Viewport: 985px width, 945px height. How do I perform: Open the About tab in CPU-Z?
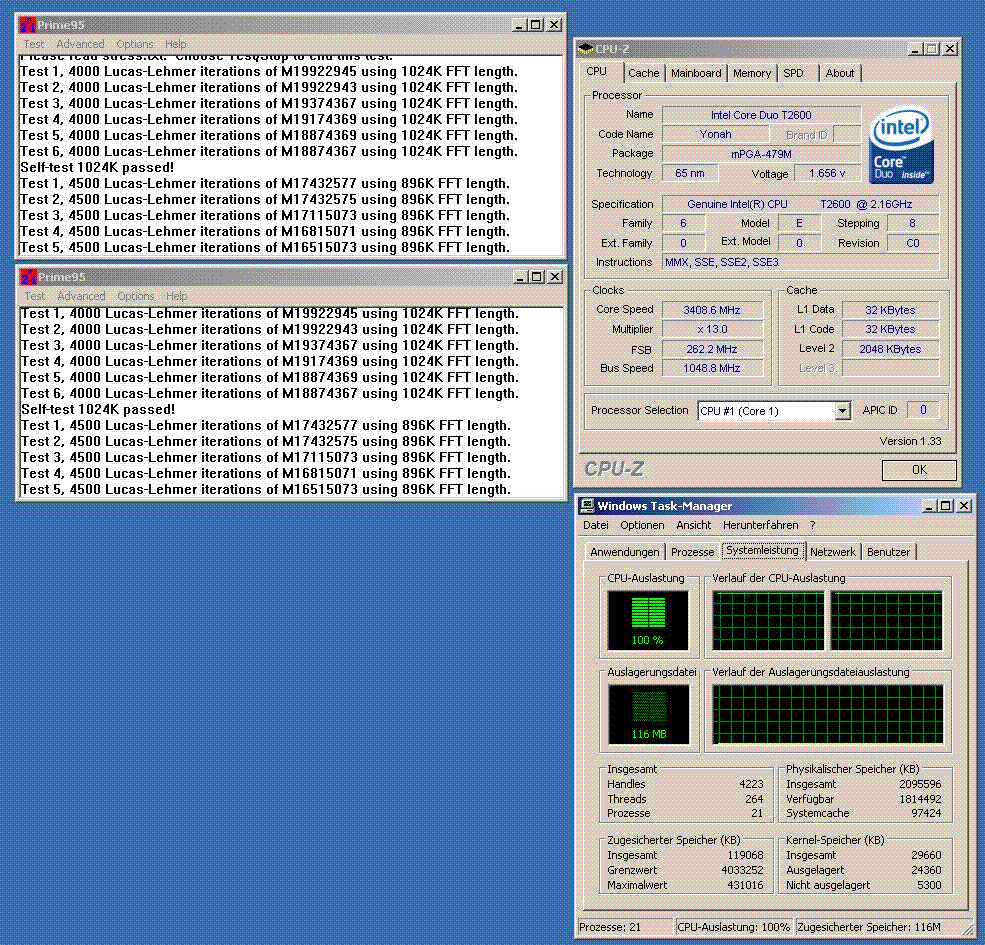pos(839,73)
